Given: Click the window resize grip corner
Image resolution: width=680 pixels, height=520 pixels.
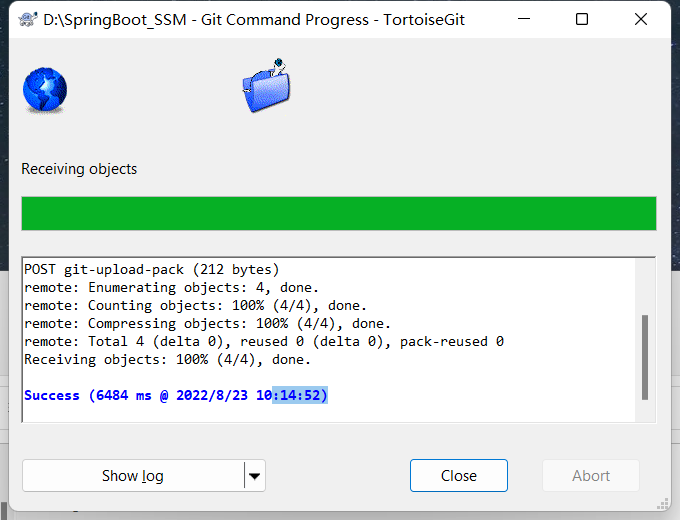Looking at the screenshot, I should [x=662, y=504].
